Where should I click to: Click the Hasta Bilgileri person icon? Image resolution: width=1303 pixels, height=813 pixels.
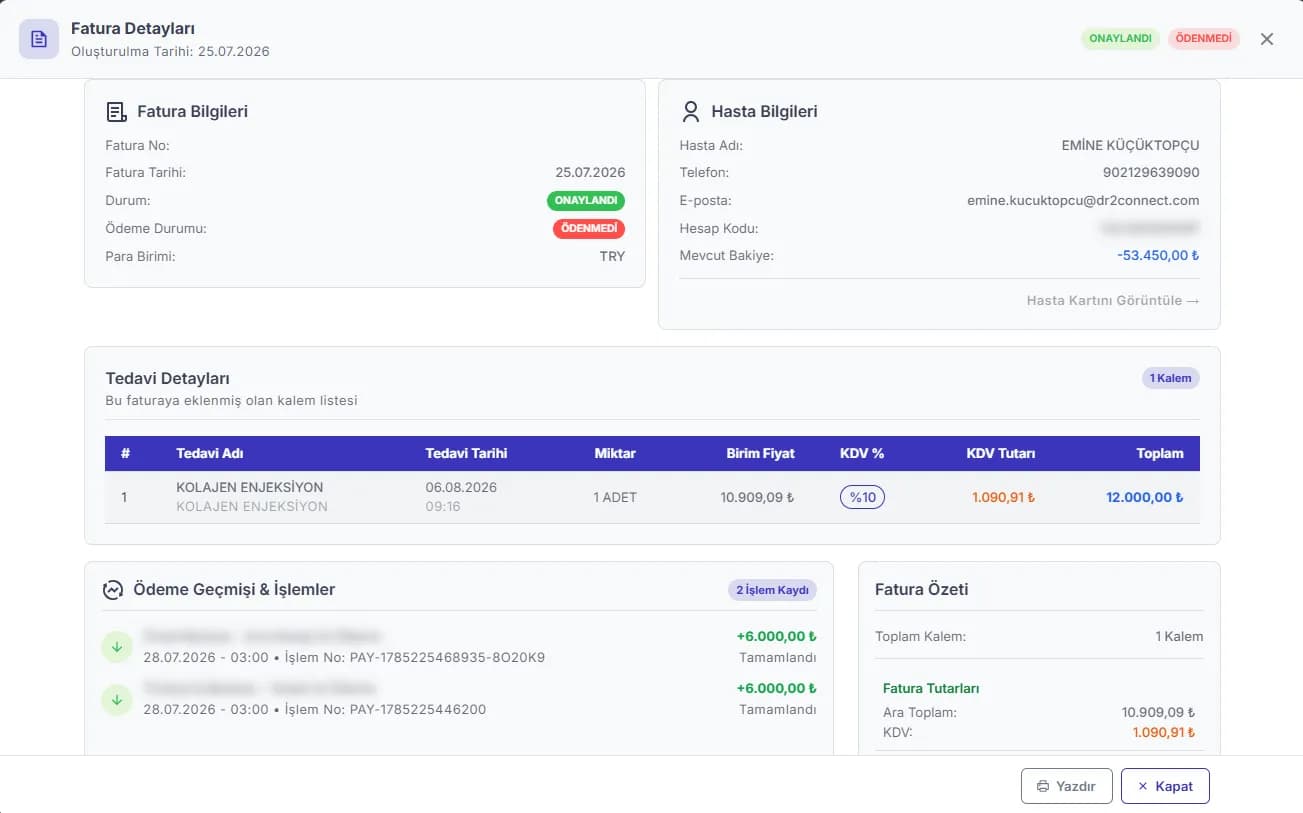point(690,111)
